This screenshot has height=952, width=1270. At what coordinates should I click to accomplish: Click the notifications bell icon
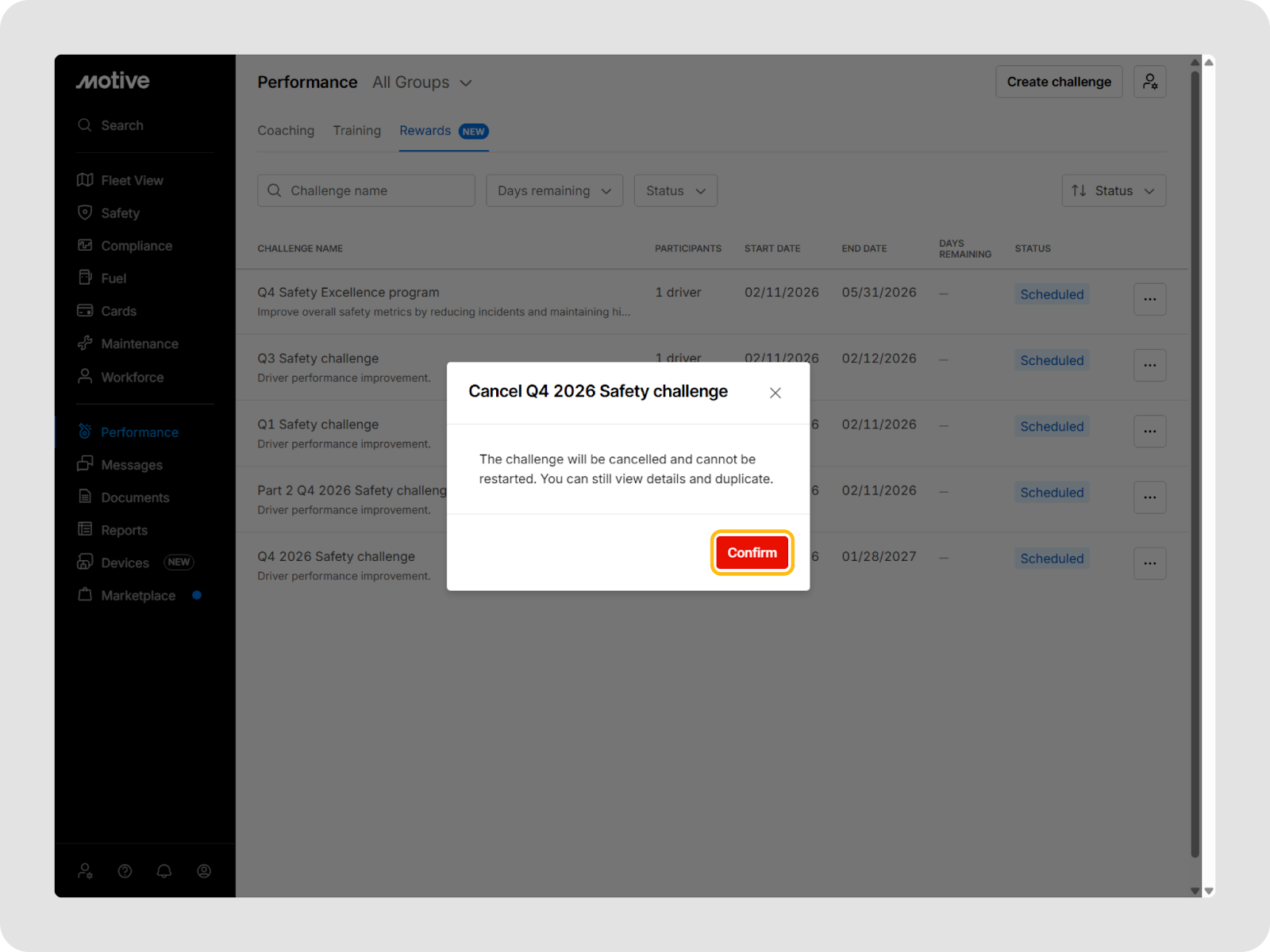click(x=164, y=871)
